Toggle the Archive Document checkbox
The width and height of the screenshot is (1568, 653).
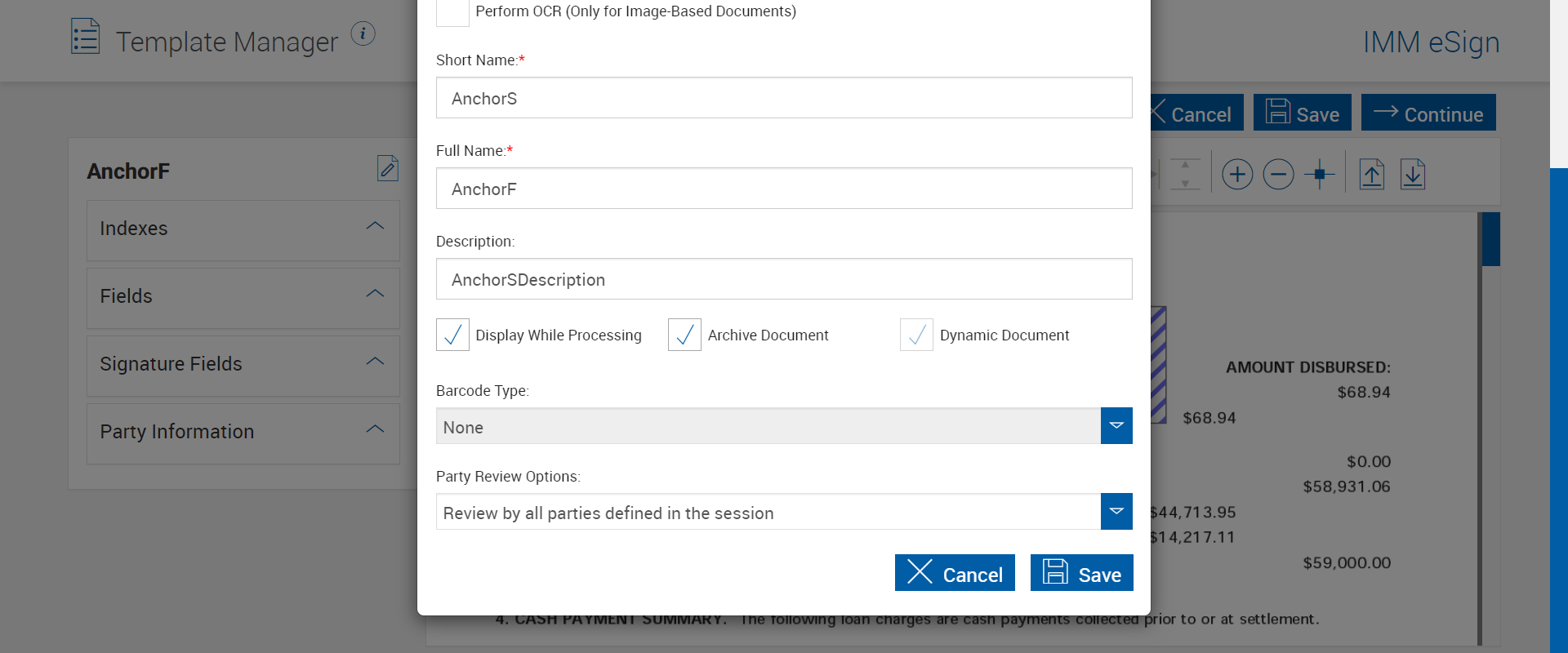(x=684, y=335)
